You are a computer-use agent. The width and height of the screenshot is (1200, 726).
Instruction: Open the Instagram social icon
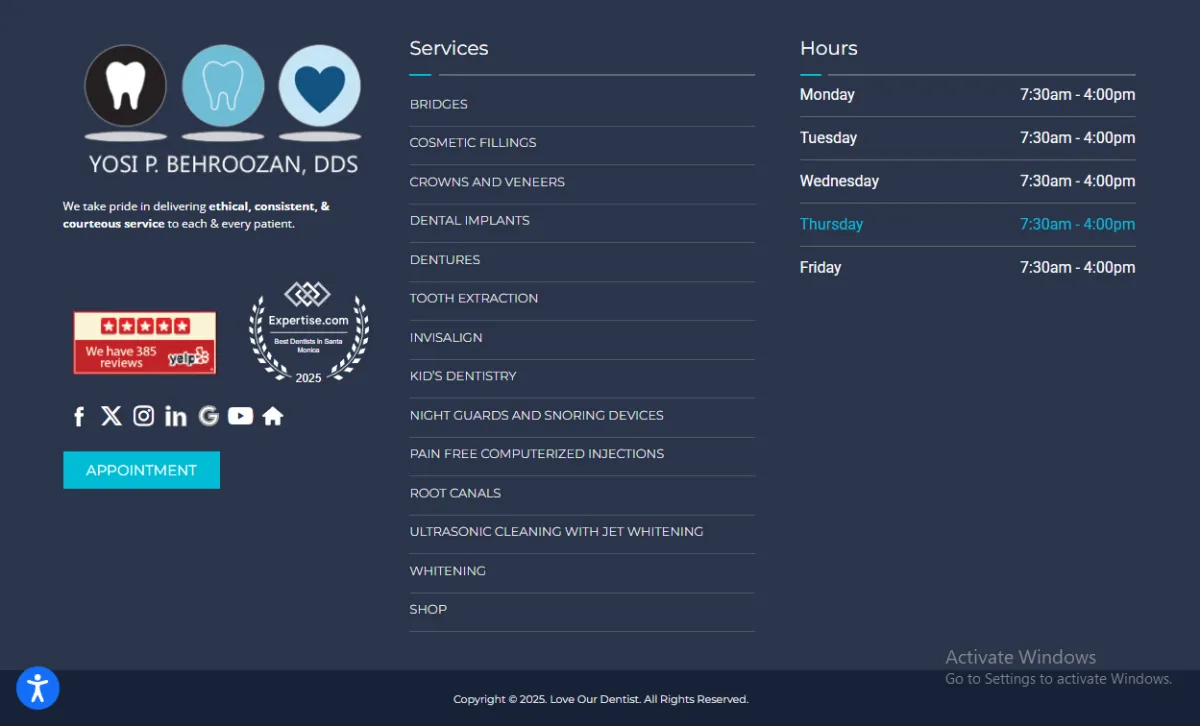click(144, 416)
